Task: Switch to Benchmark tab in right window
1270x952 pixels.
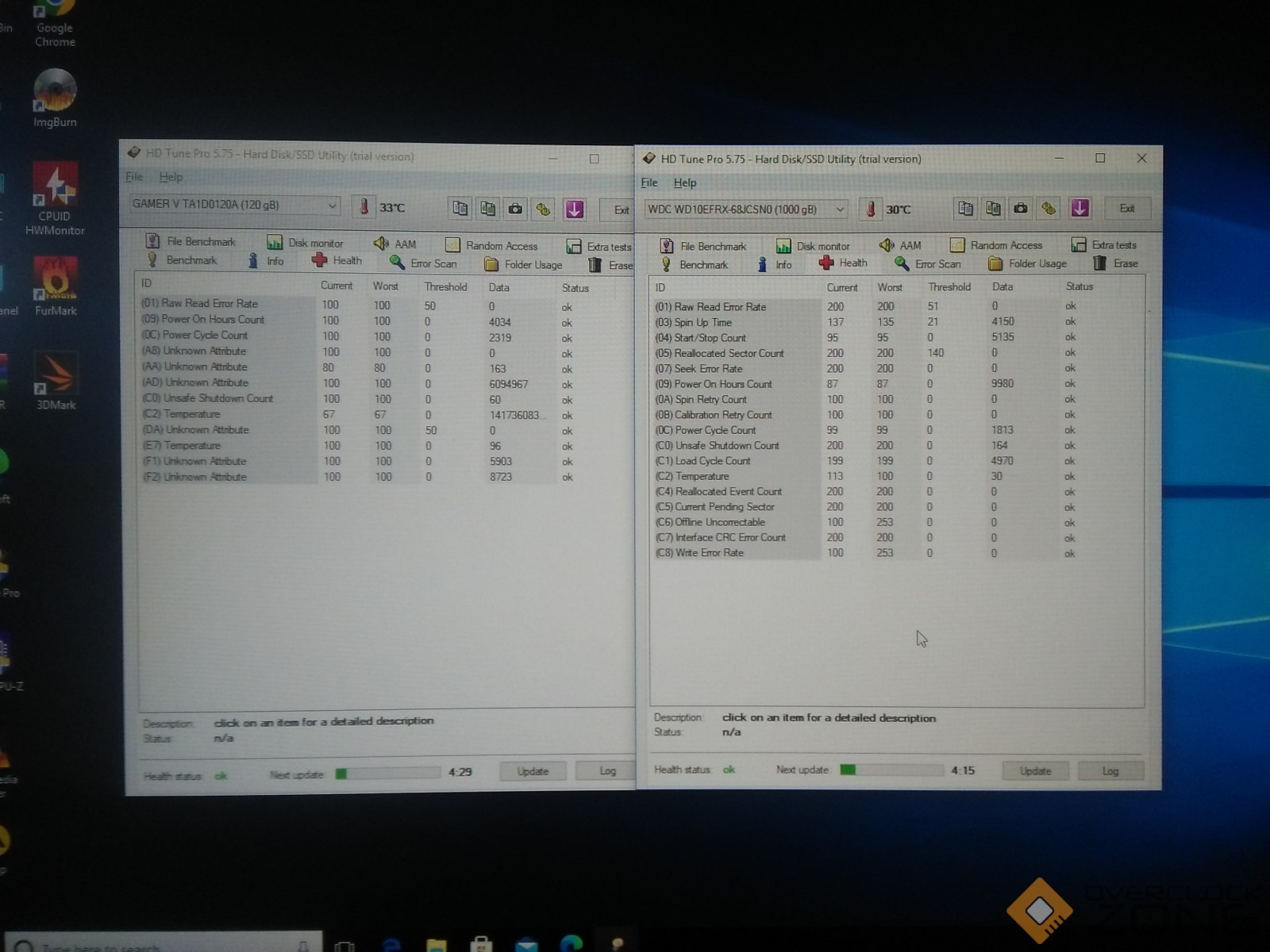Action: pyautogui.click(x=694, y=264)
